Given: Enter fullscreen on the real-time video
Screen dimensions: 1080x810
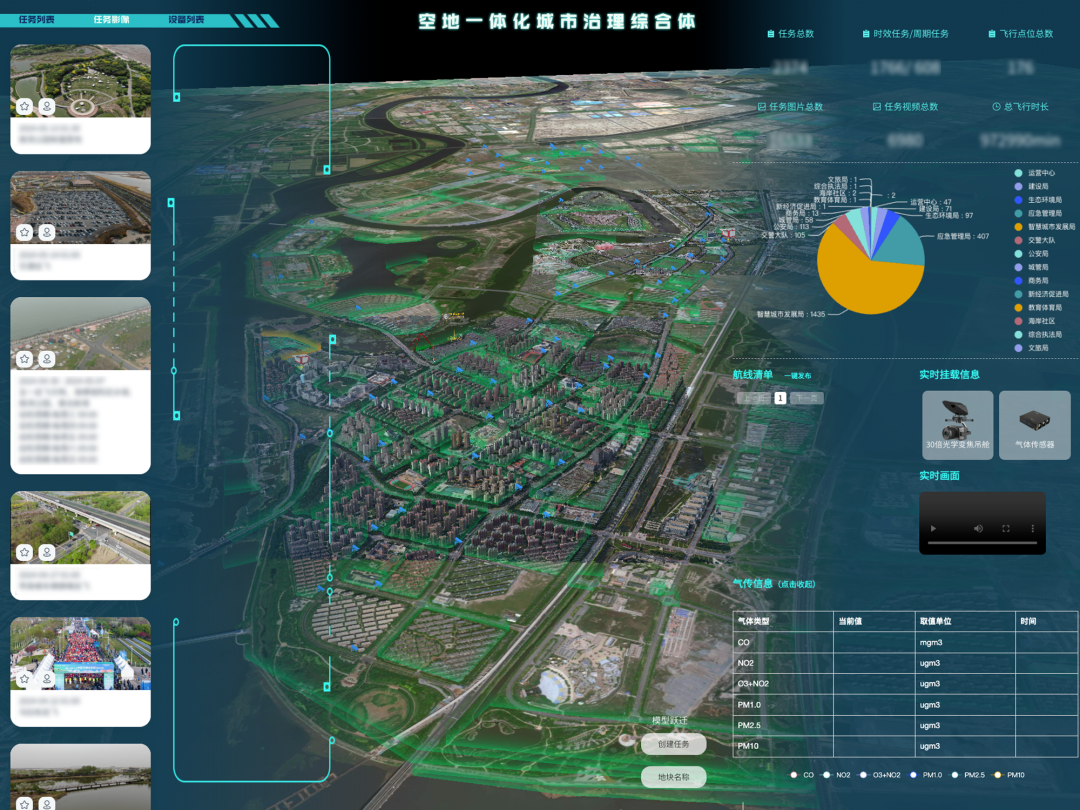Looking at the screenshot, I should [1006, 528].
